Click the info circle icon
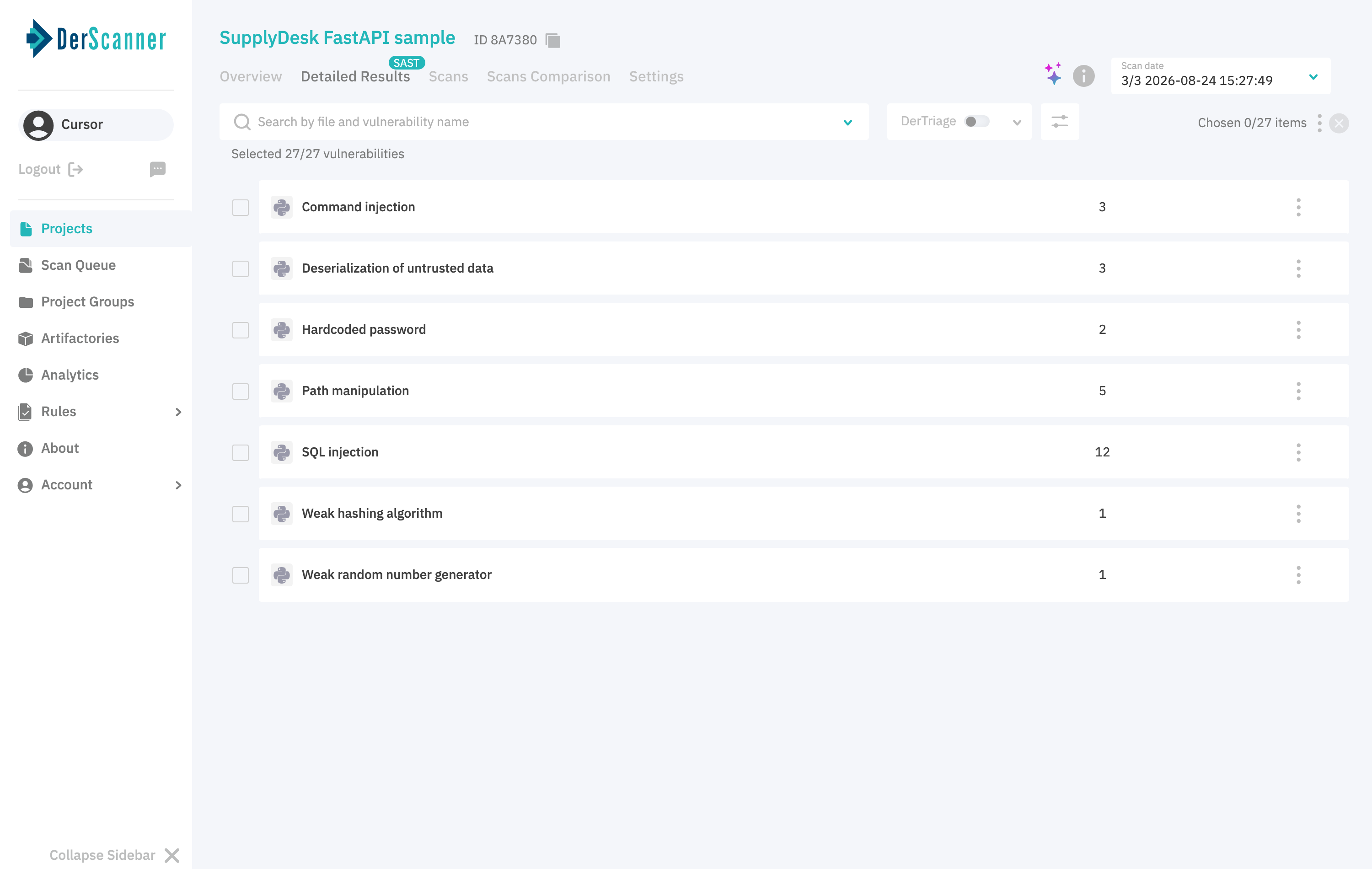This screenshot has height=869, width=1372. (1083, 76)
